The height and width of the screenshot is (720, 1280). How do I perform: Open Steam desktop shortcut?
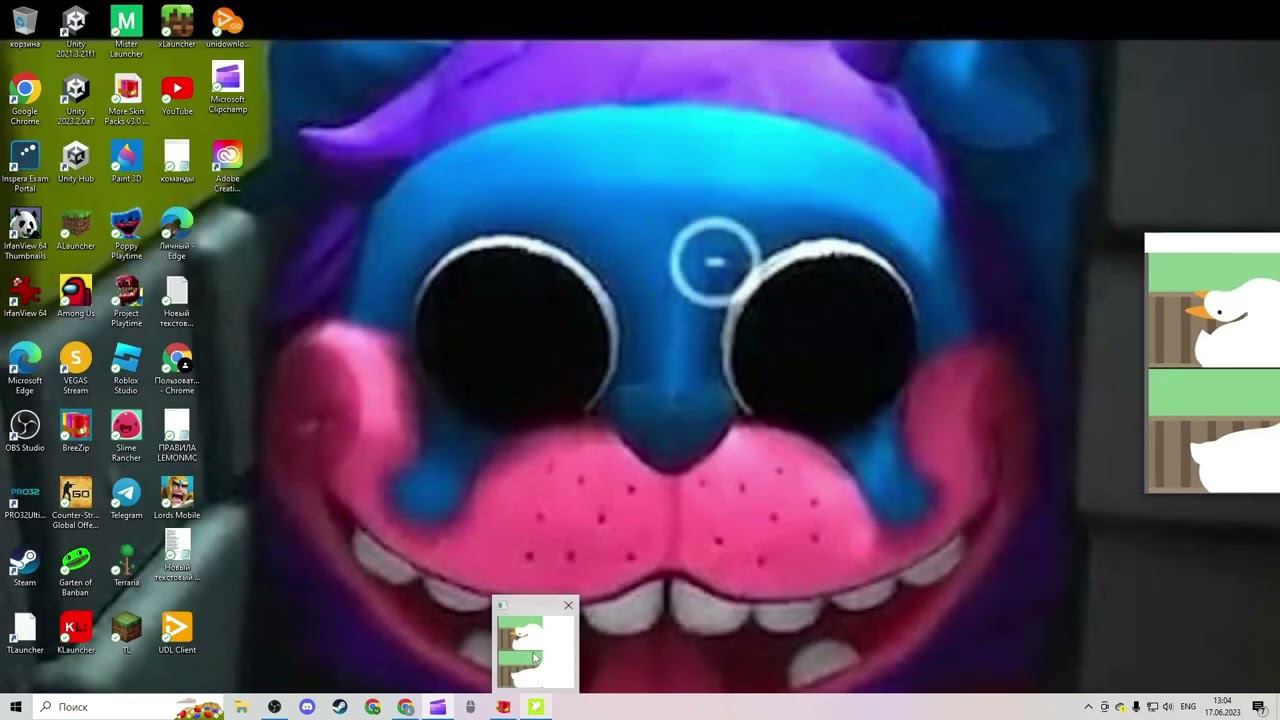tap(25, 566)
